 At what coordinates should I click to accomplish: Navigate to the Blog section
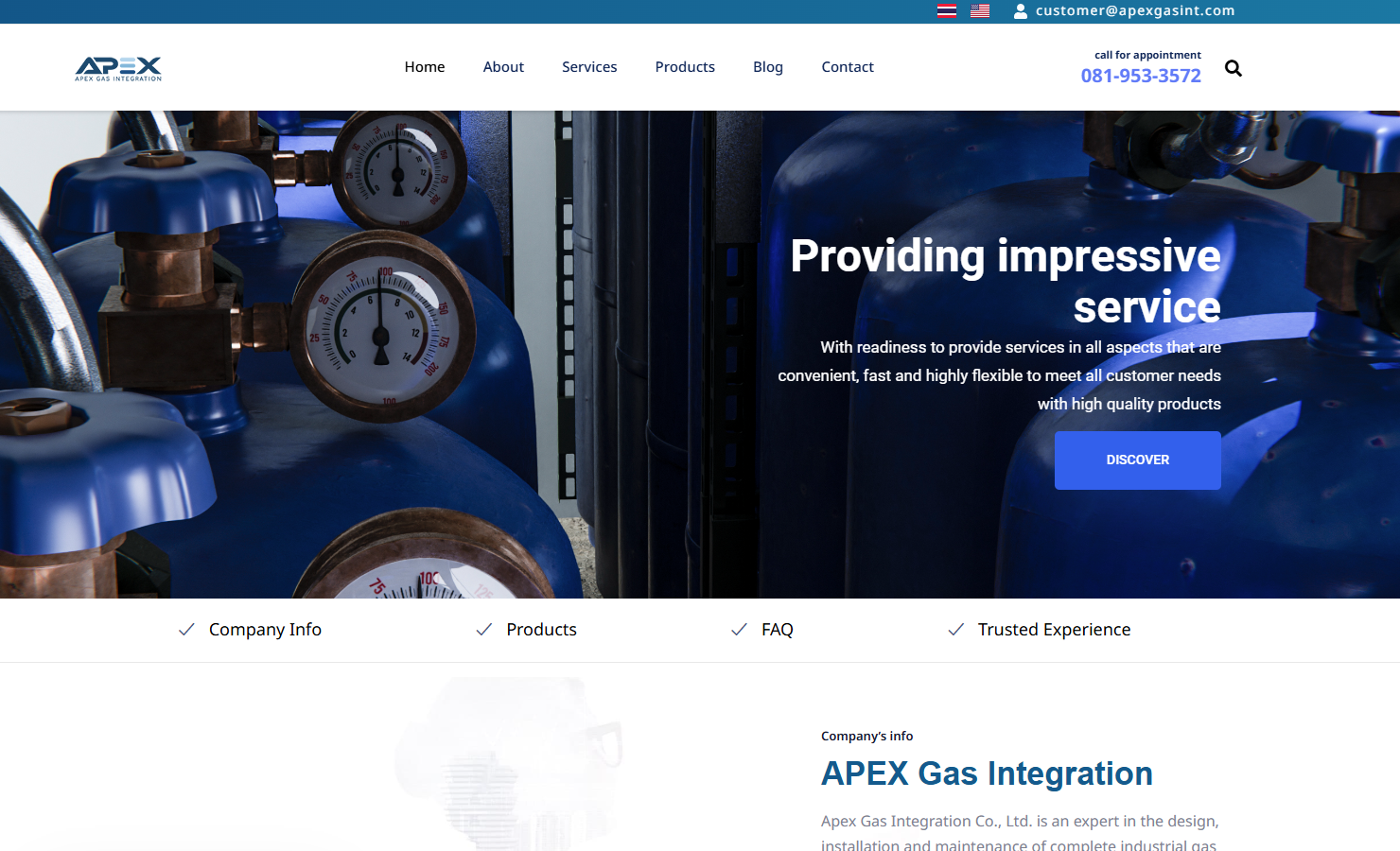[x=767, y=66]
